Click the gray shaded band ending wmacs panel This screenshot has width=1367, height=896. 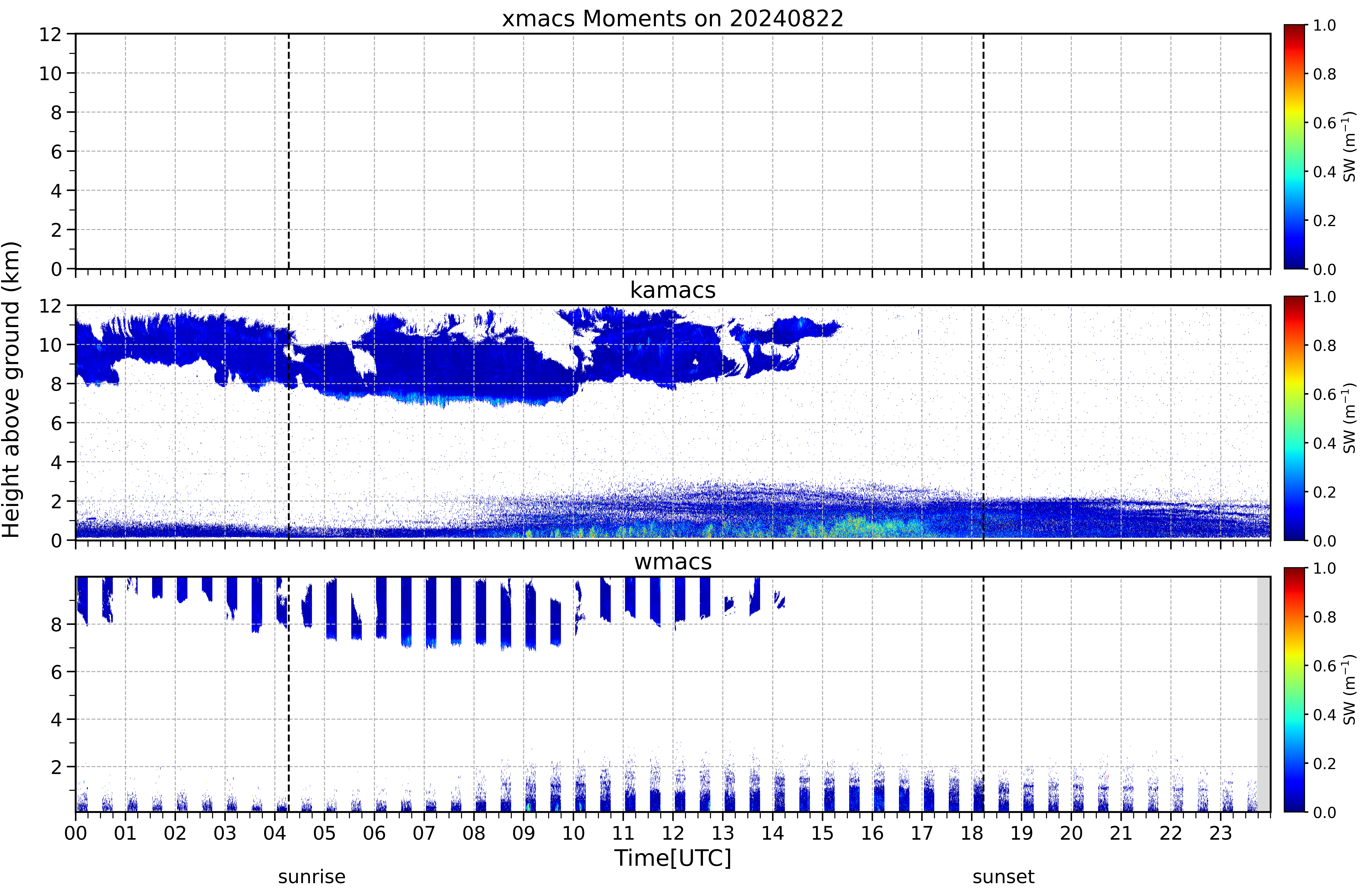click(x=1264, y=694)
